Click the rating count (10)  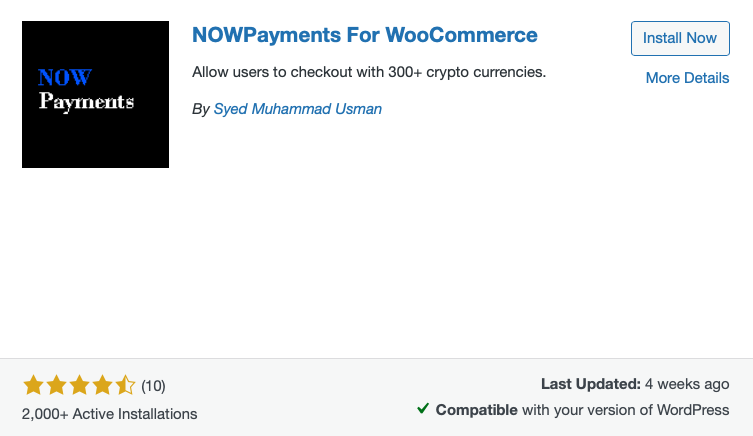153,385
